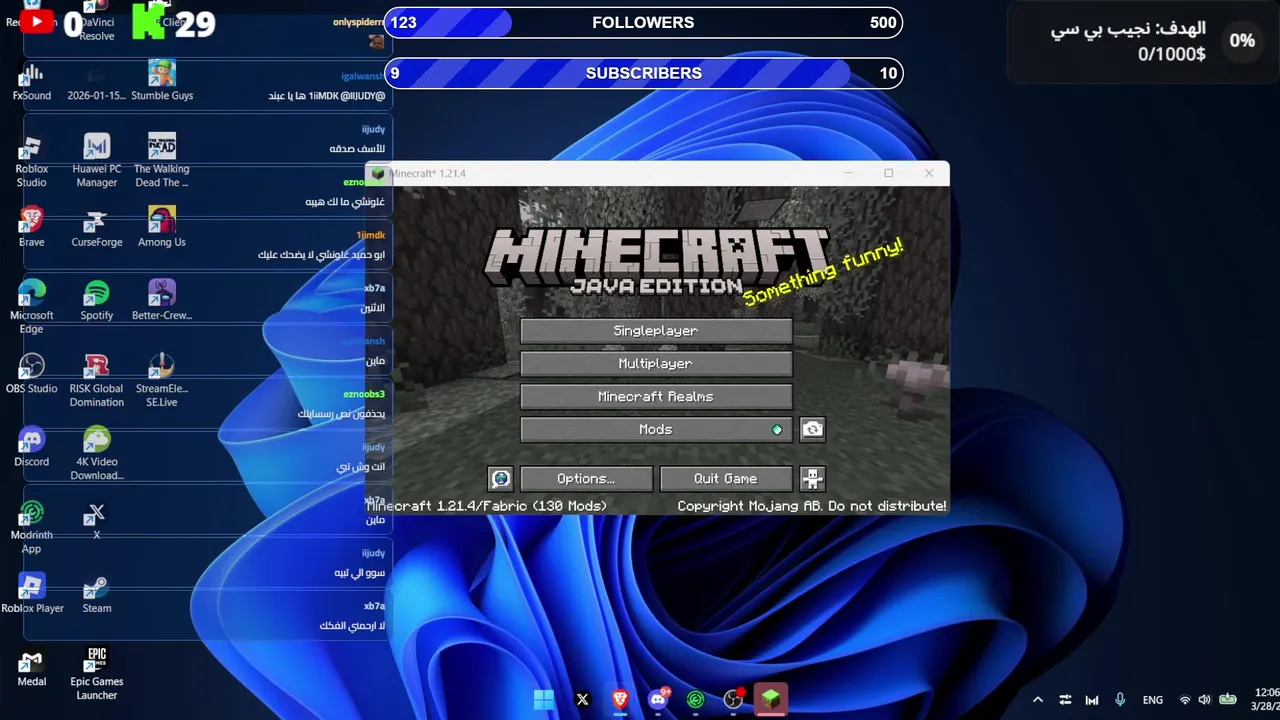Select the RISK Global Domination desktop shortcut
Image resolution: width=1280 pixels, height=720 pixels.
point(97,381)
